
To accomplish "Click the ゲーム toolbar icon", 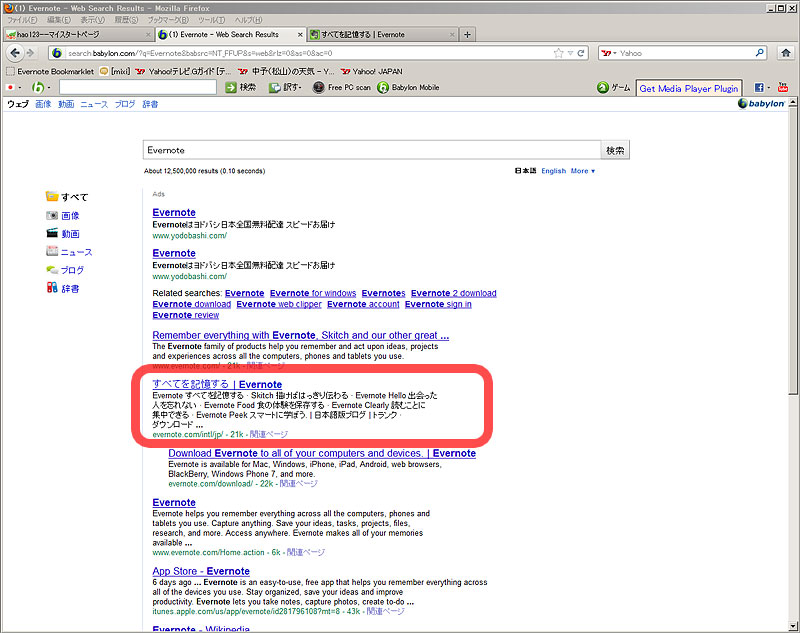I will 603,88.
